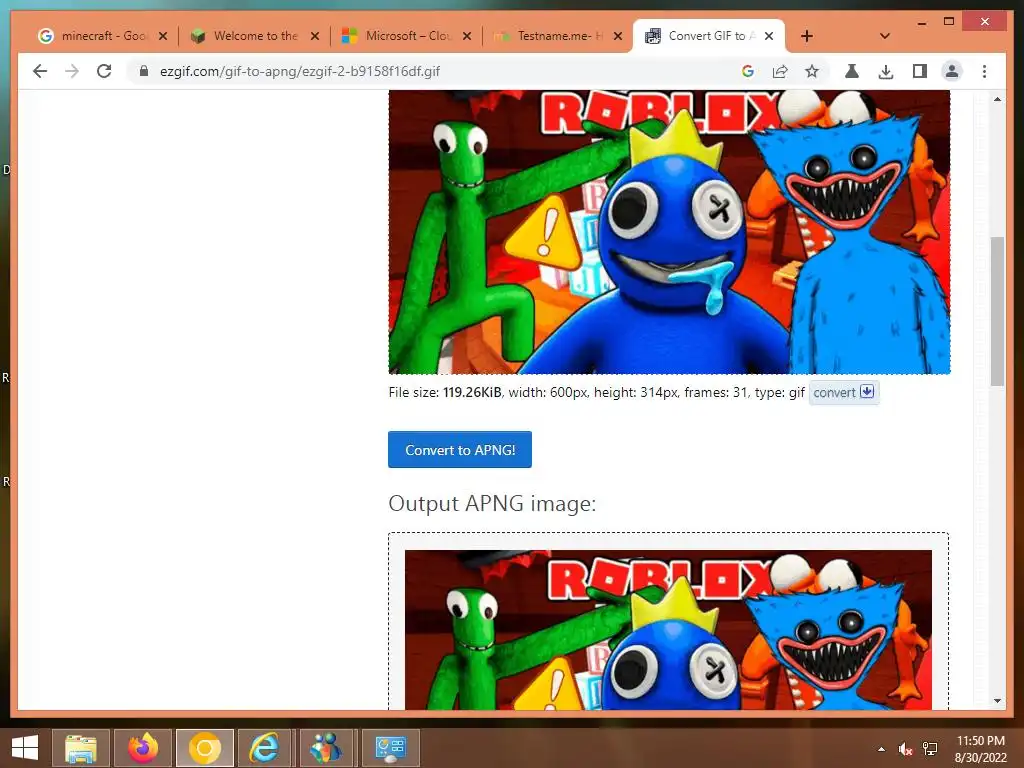1024x768 pixels.
Task: Click the File size 119.26KiB text
Action: click(445, 392)
